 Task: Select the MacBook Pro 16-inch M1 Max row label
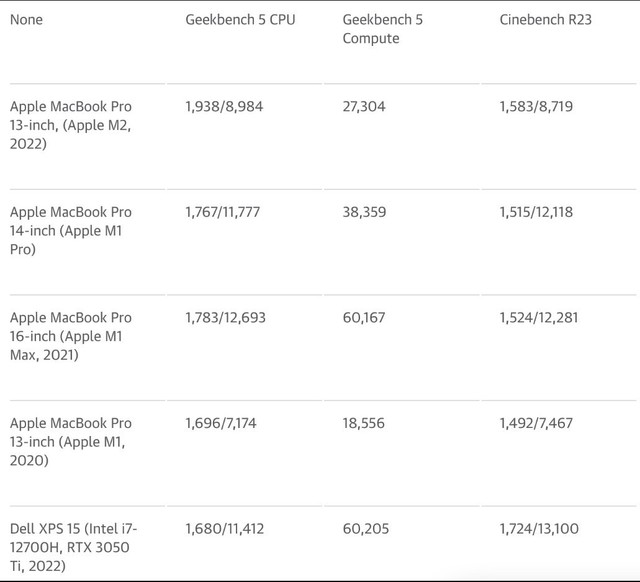coord(71,336)
